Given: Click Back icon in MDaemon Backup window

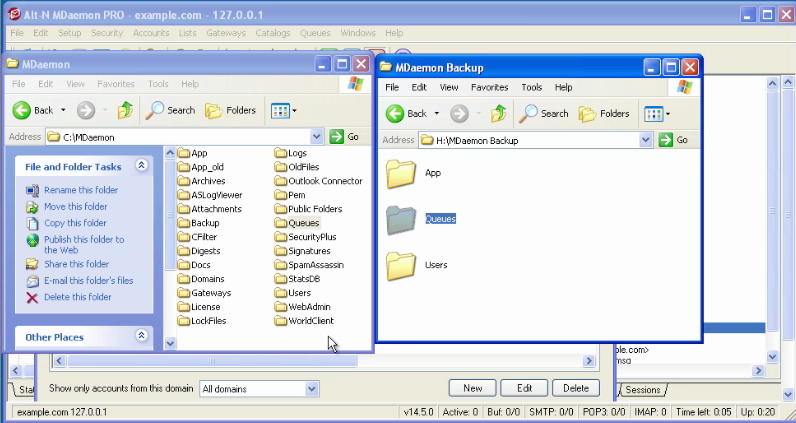Looking at the screenshot, I should pos(395,113).
